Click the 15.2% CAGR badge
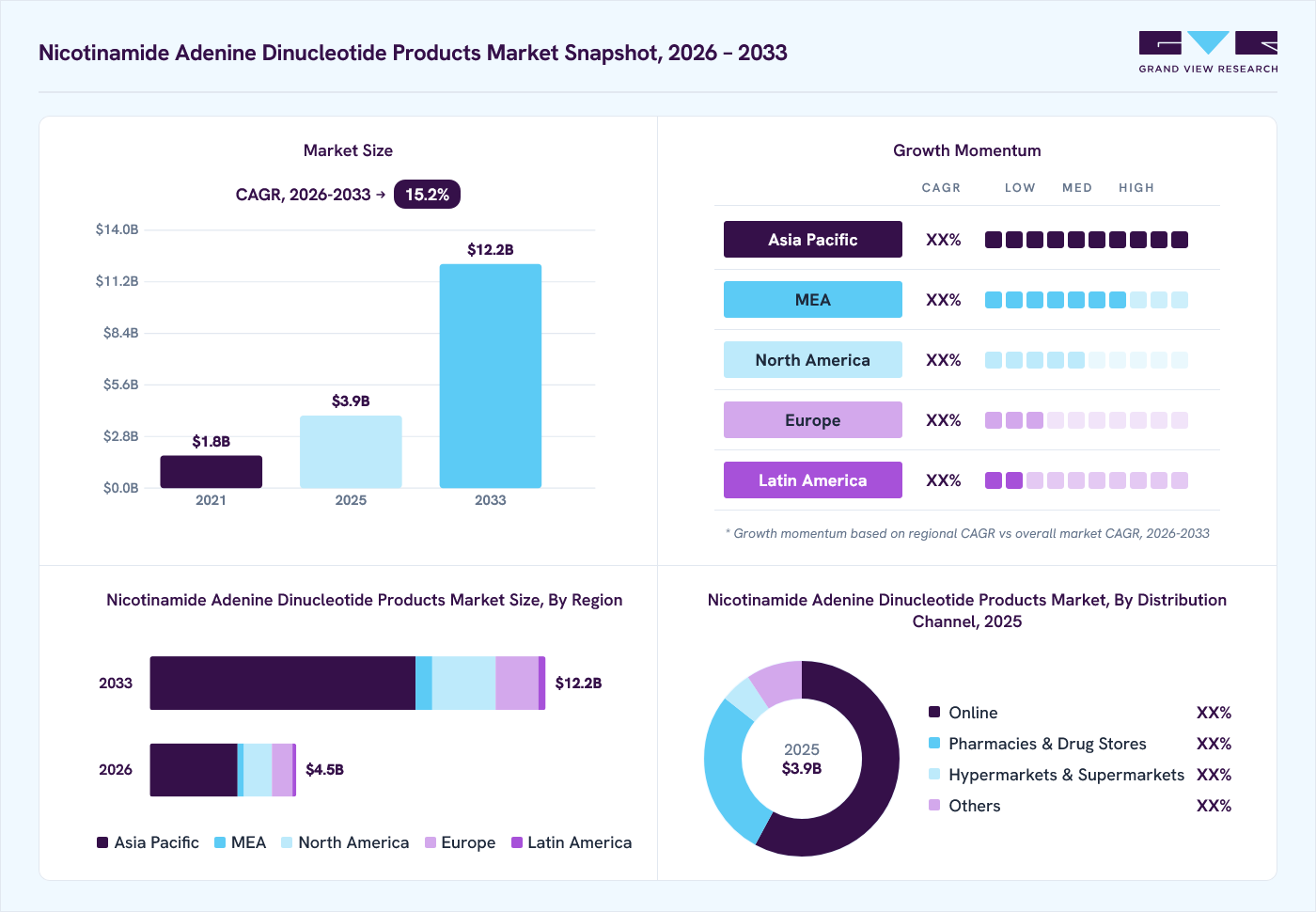 tap(427, 195)
